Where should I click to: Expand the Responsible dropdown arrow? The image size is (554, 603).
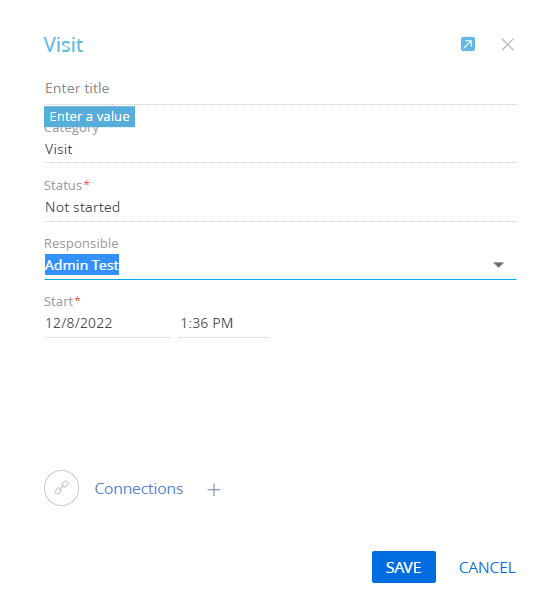(x=498, y=265)
